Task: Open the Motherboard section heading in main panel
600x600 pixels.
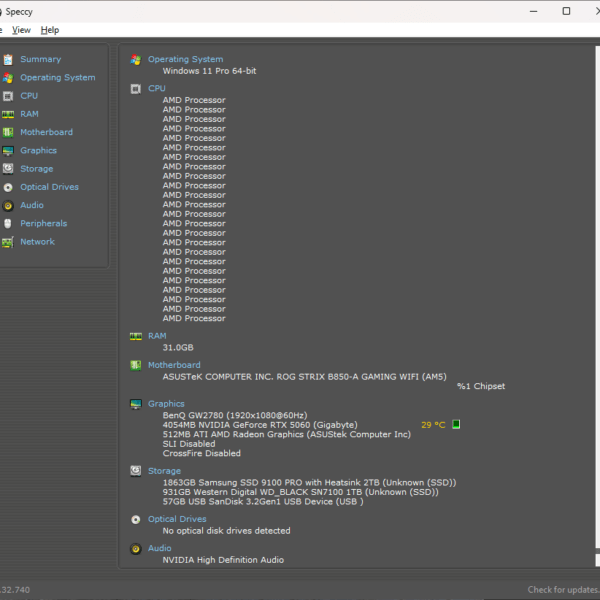Action: [174, 365]
